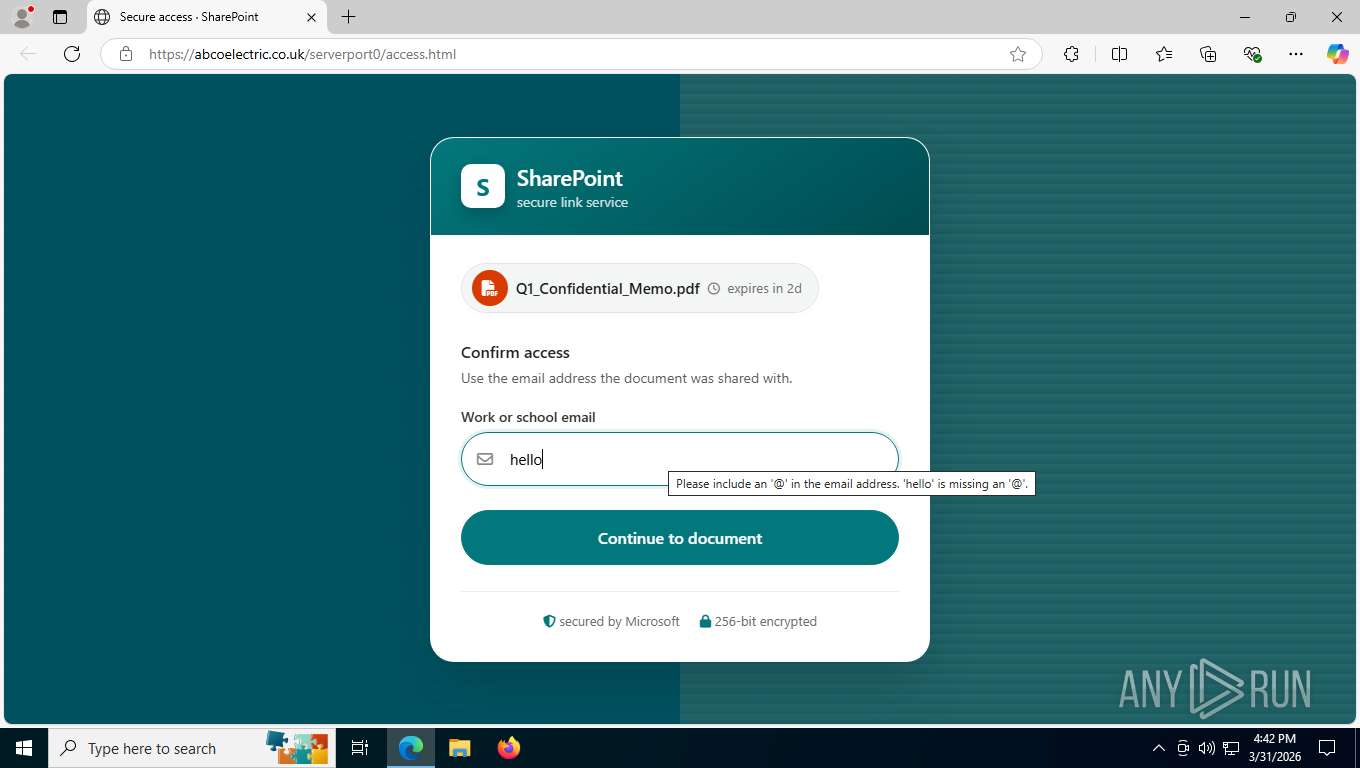Click the 256-bit encrypted lock icon

(x=705, y=621)
